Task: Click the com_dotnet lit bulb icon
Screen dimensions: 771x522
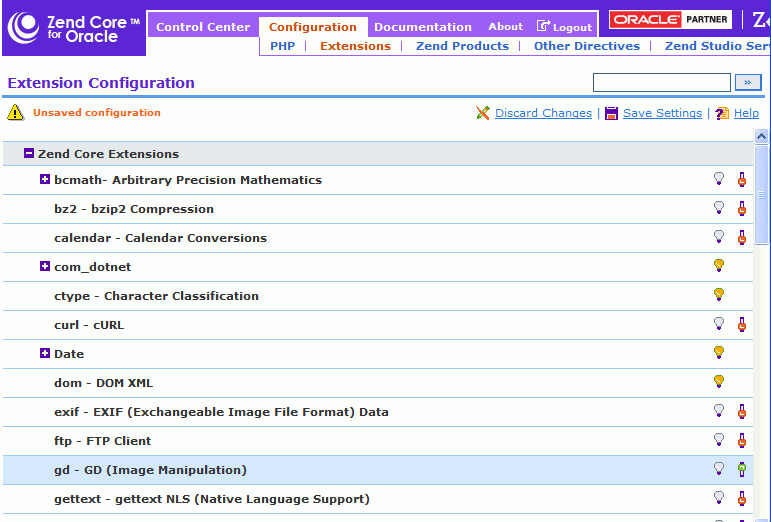Action: click(719, 265)
